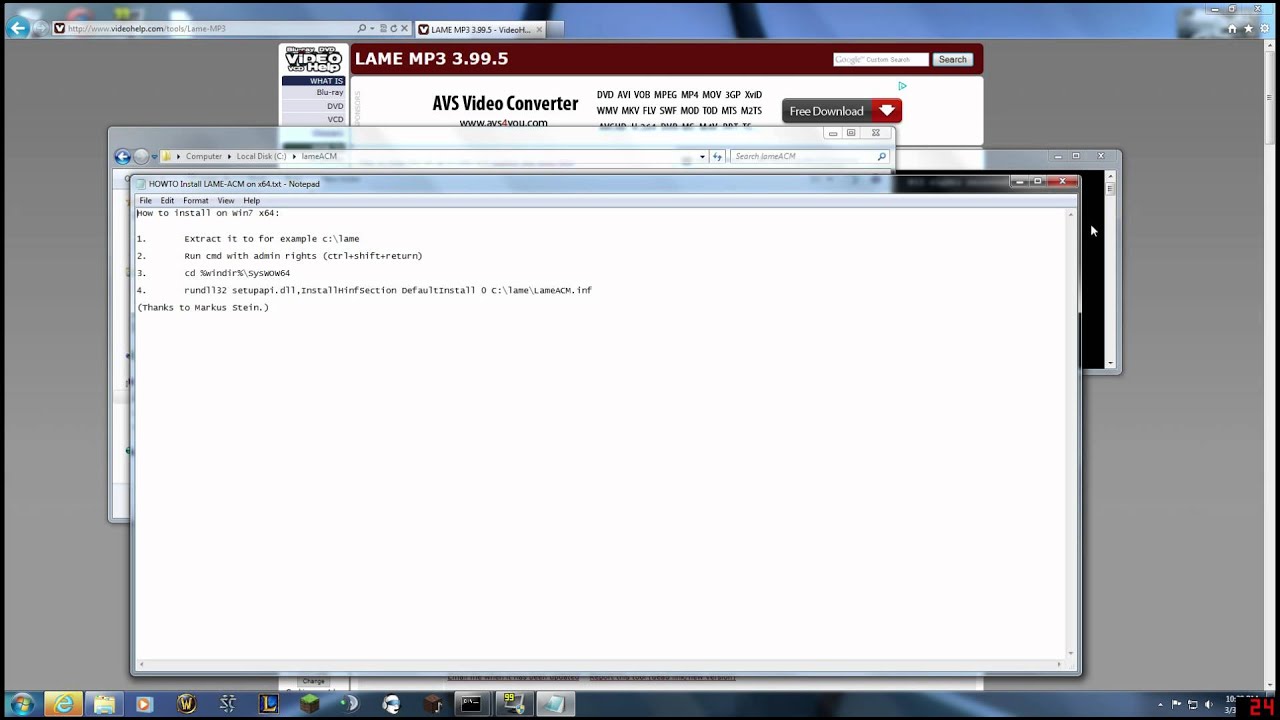Open Windows Explorer folder on taskbar
Viewport: 1280px width, 720px height.
pyautogui.click(x=104, y=704)
